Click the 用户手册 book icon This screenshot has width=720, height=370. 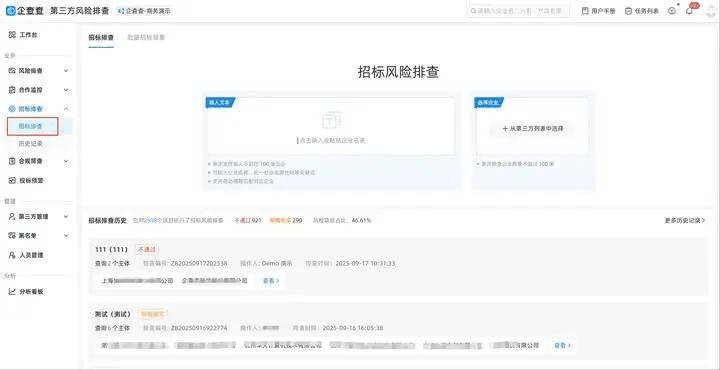(585, 11)
